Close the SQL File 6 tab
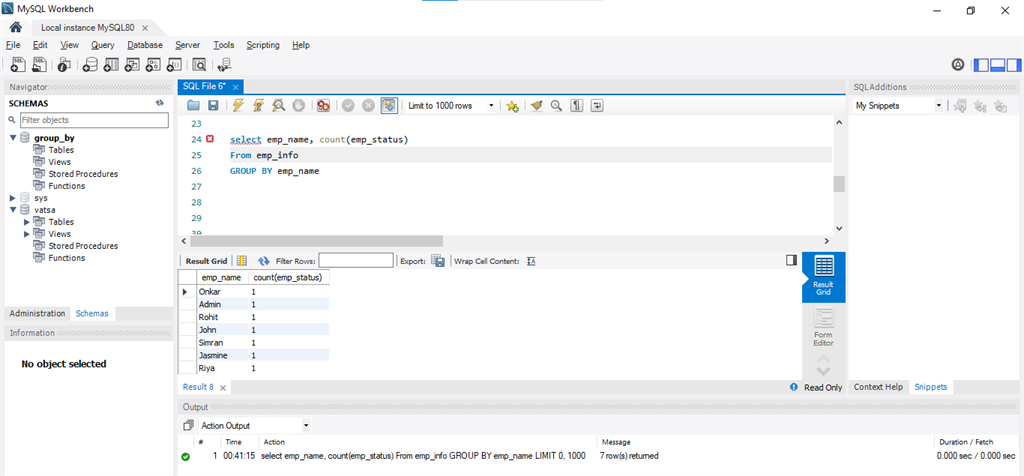 pyautogui.click(x=236, y=86)
